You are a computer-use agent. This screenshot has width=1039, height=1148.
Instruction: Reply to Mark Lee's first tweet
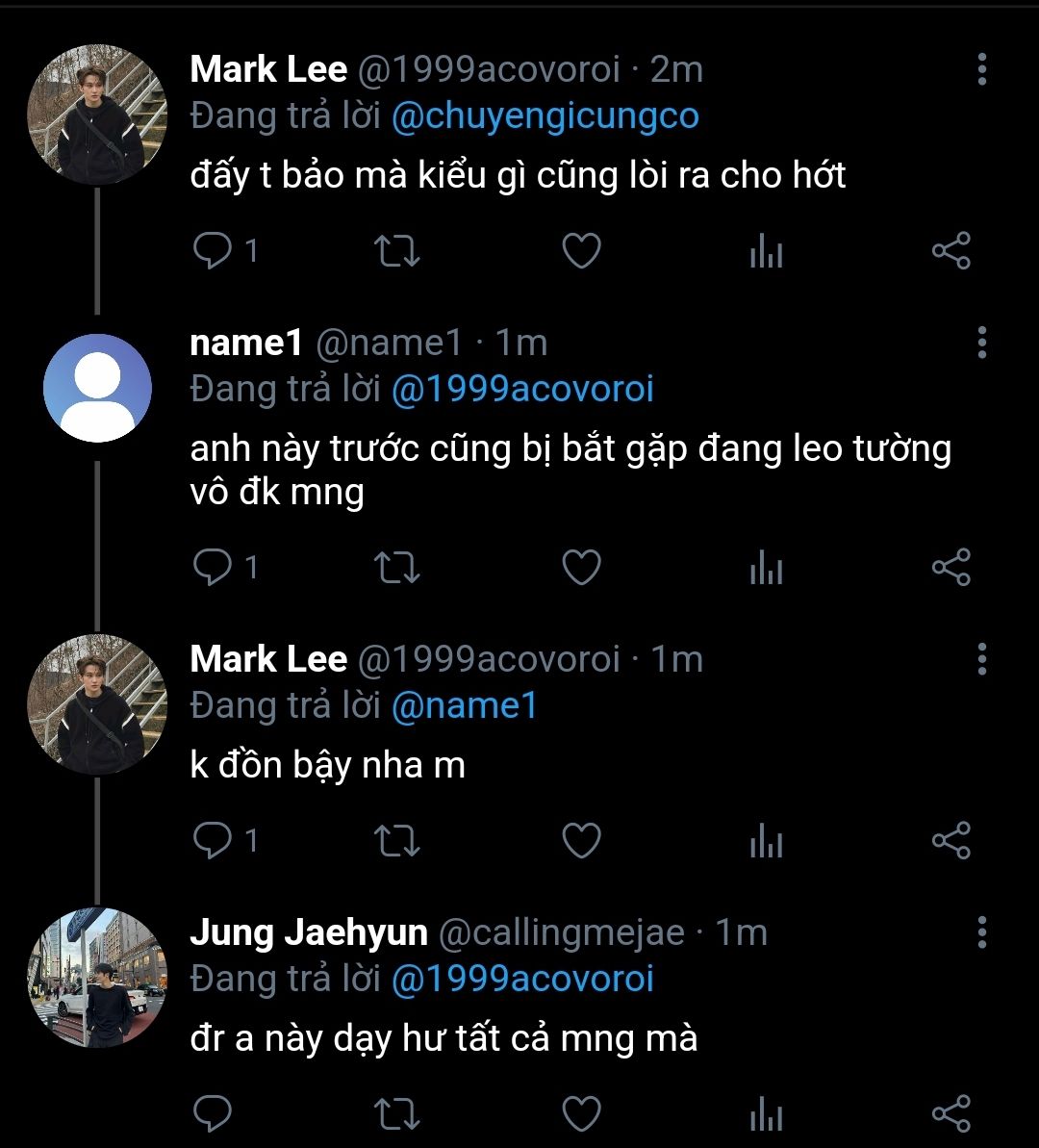point(213,252)
